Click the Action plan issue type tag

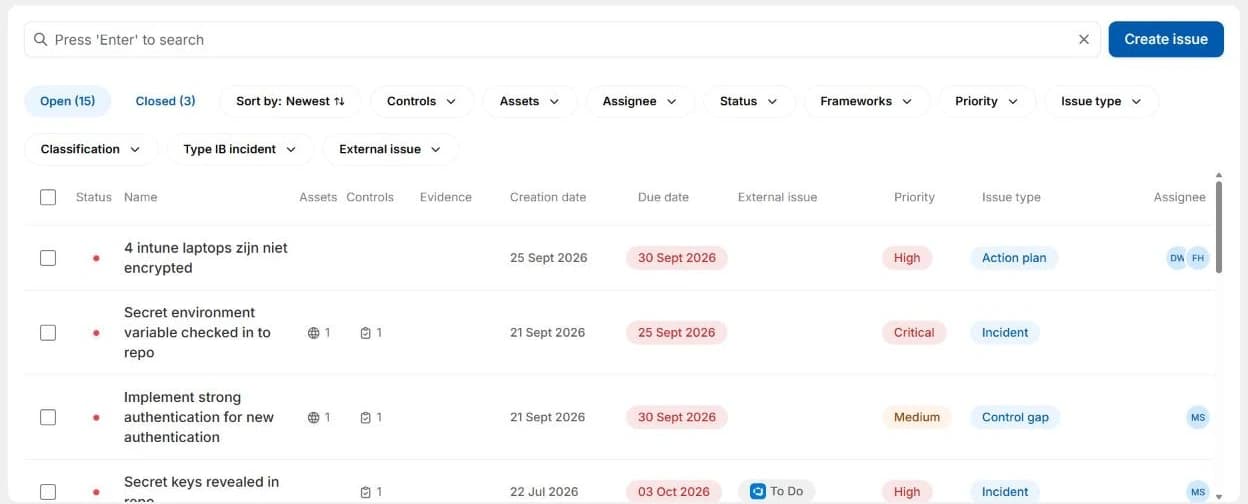pyautogui.click(x=1014, y=258)
